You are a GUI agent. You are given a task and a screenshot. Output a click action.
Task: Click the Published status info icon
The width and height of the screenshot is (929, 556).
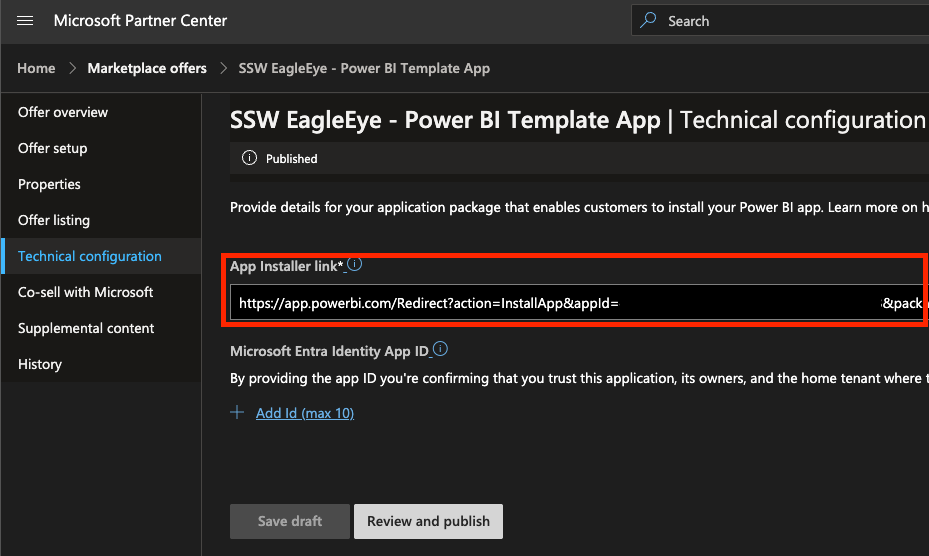(249, 158)
